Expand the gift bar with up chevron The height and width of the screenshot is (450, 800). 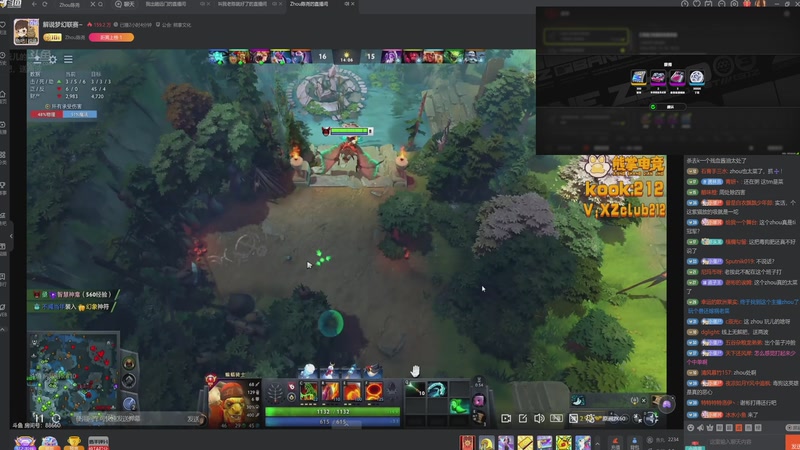pyautogui.click(x=597, y=443)
